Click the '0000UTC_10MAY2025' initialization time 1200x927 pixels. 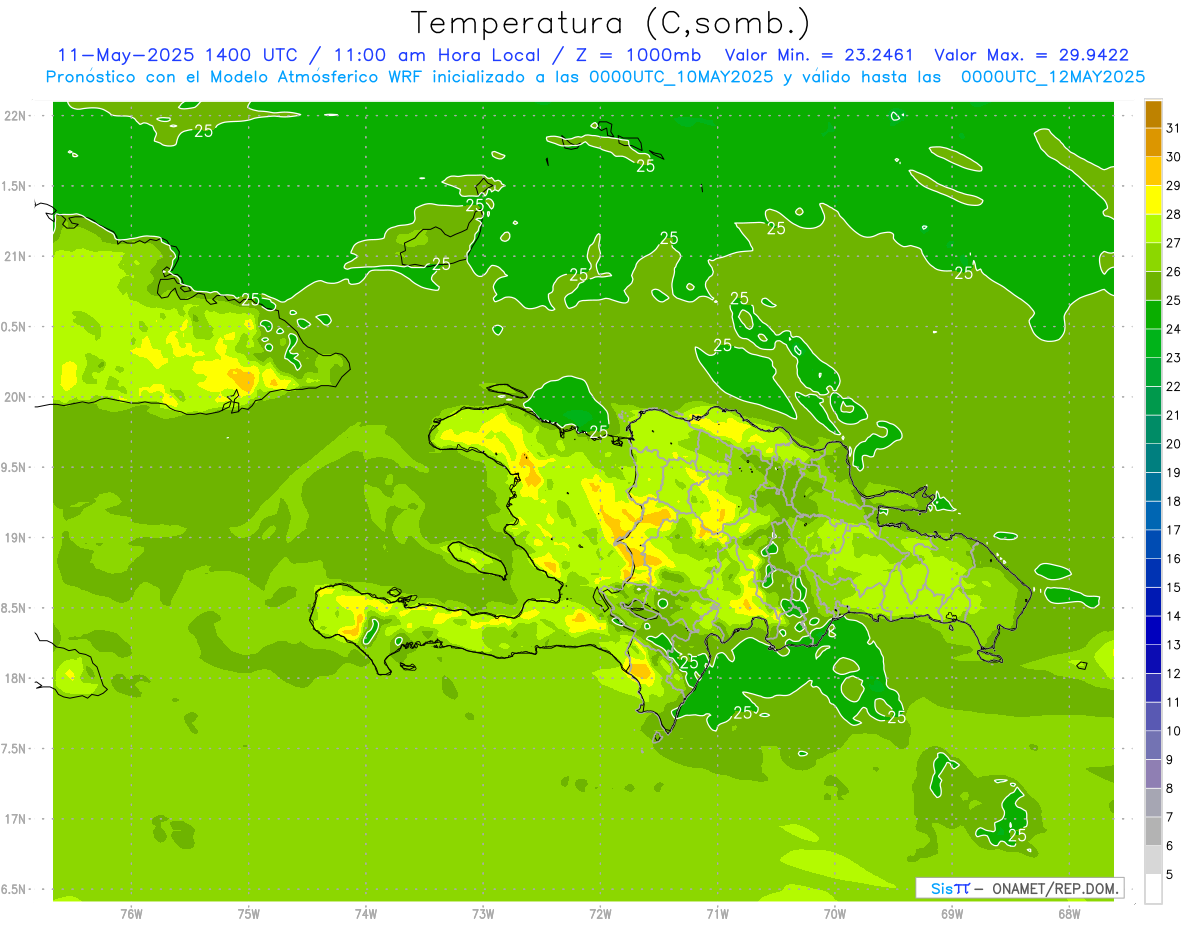click(x=680, y=76)
